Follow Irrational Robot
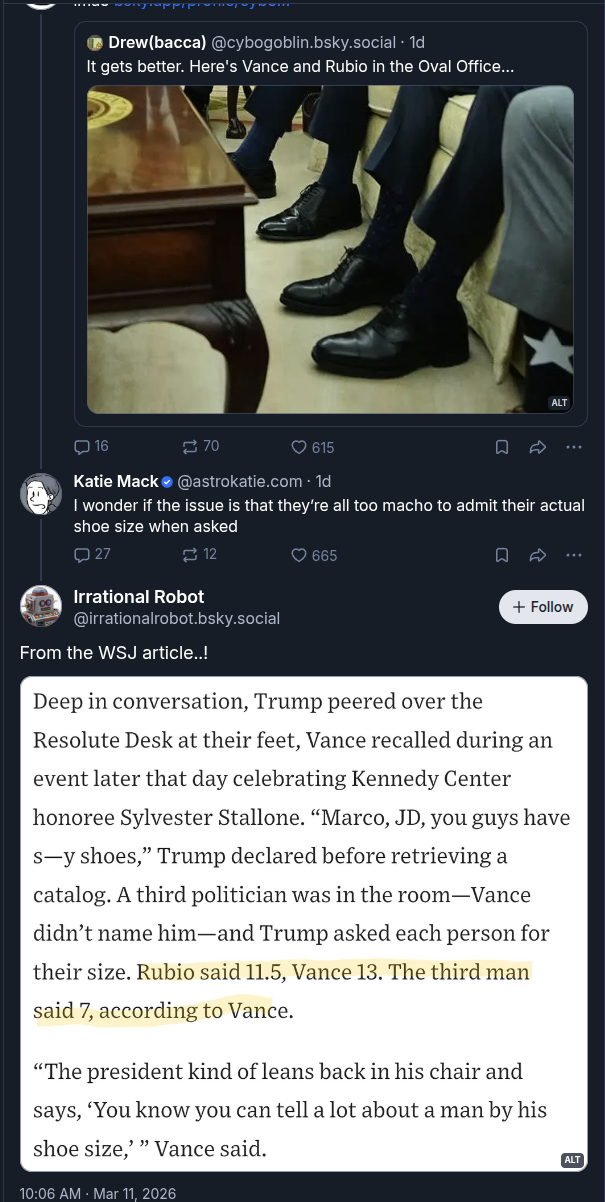Viewport: 605px width, 1202px height. pos(542,607)
